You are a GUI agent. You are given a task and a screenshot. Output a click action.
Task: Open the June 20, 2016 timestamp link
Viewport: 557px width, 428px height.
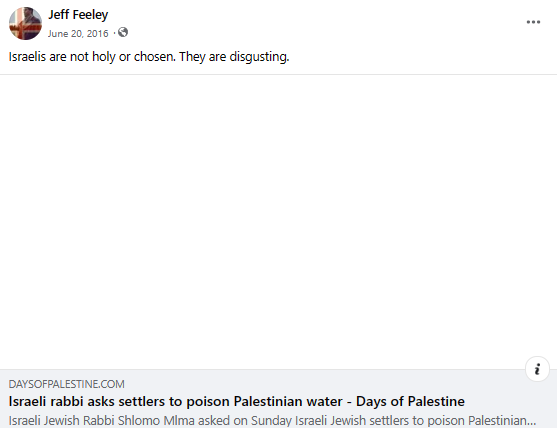(x=78, y=33)
